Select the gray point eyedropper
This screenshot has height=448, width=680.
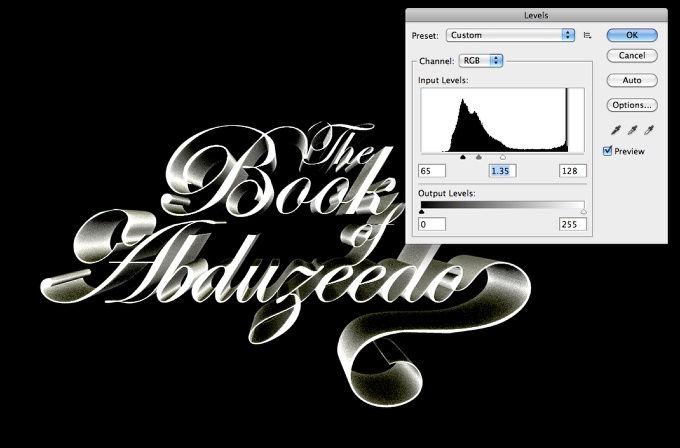631,130
